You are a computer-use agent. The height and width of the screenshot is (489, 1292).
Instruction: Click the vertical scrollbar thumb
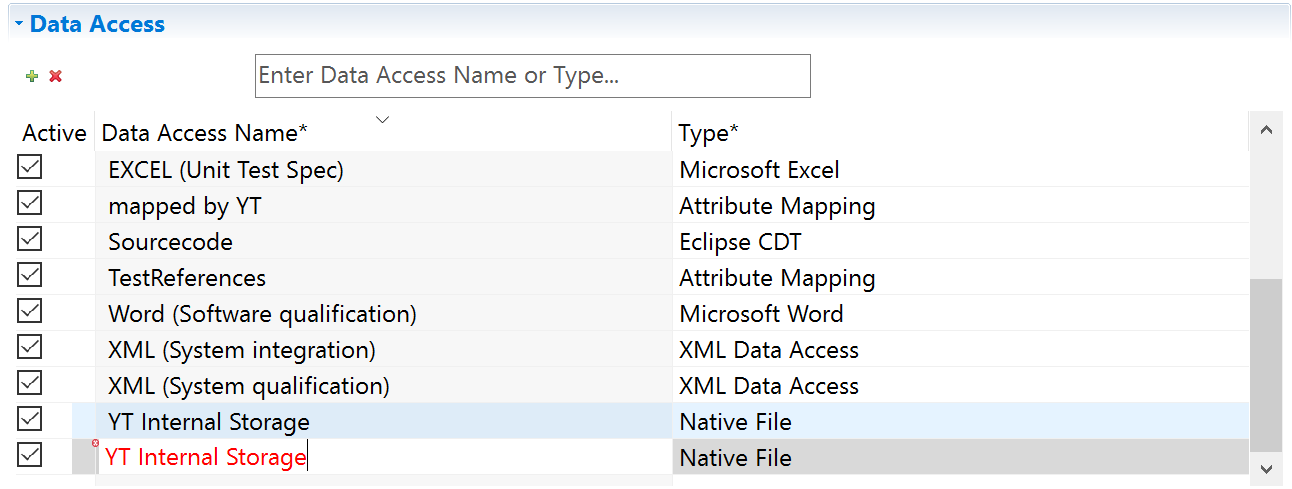(x=1265, y=364)
